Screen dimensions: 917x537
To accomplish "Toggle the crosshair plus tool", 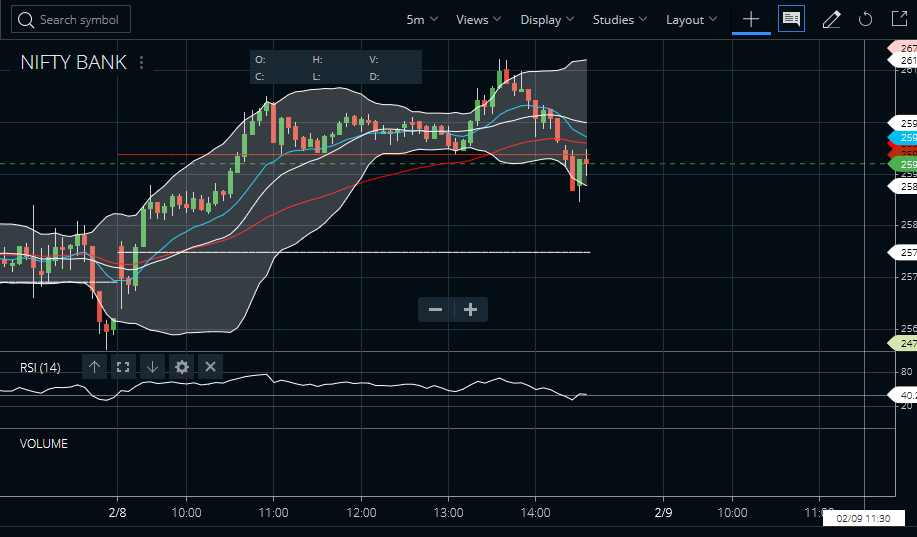I will 751,19.
